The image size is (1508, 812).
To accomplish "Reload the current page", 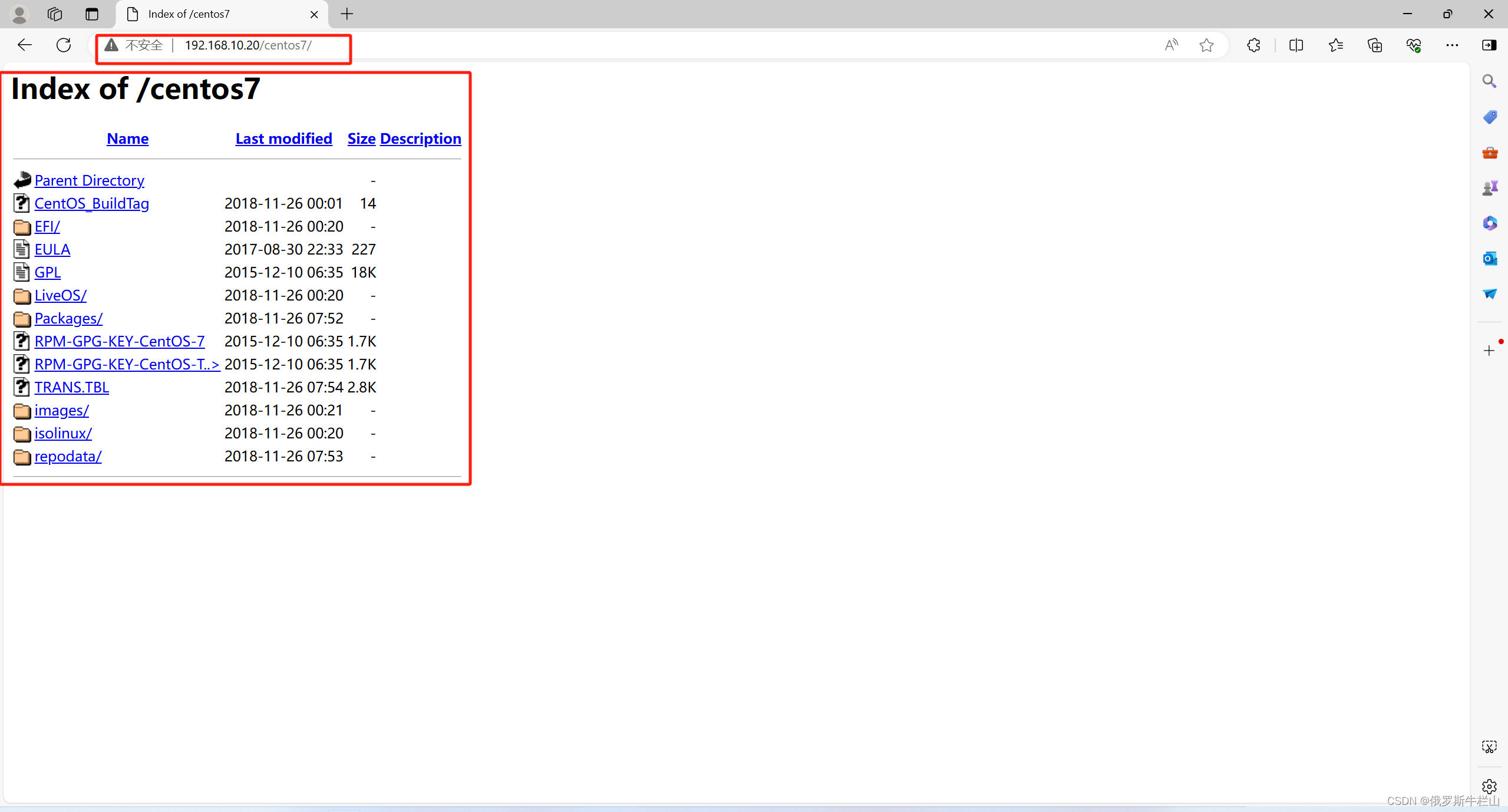I will [x=64, y=45].
